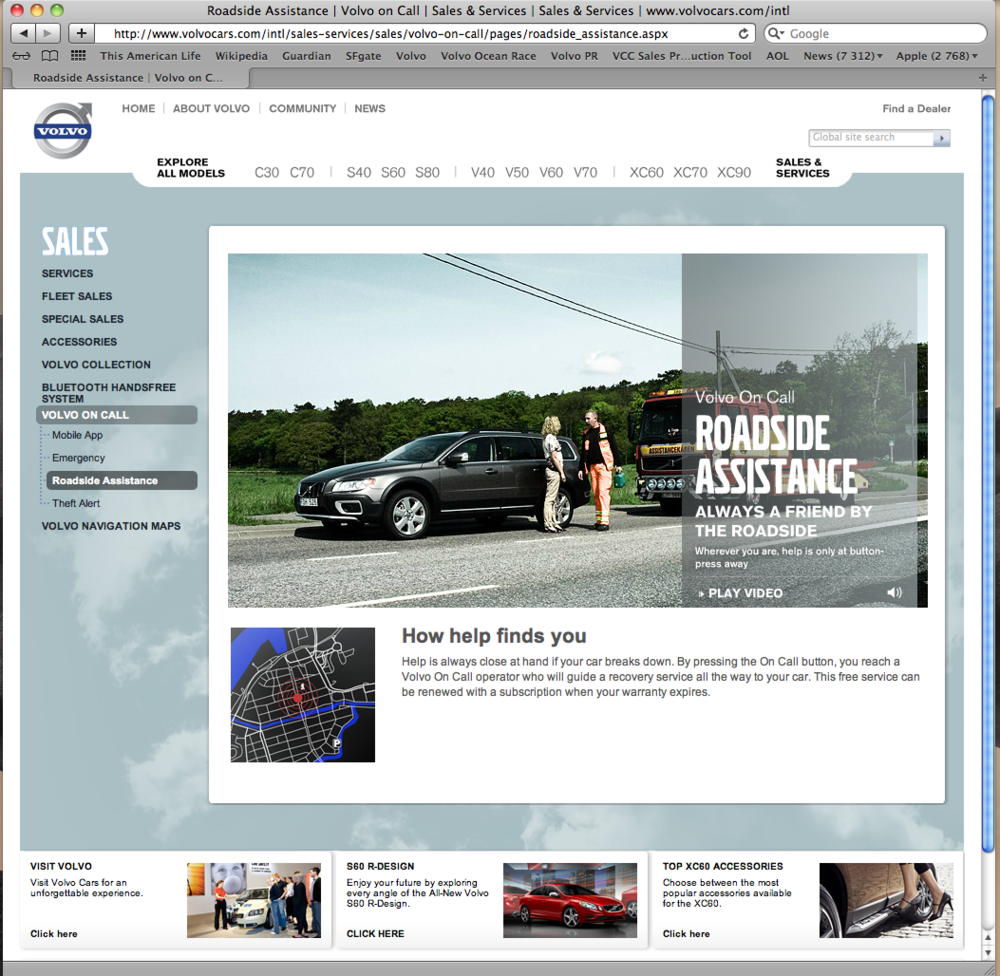Click the Safari back arrow button

[22, 33]
